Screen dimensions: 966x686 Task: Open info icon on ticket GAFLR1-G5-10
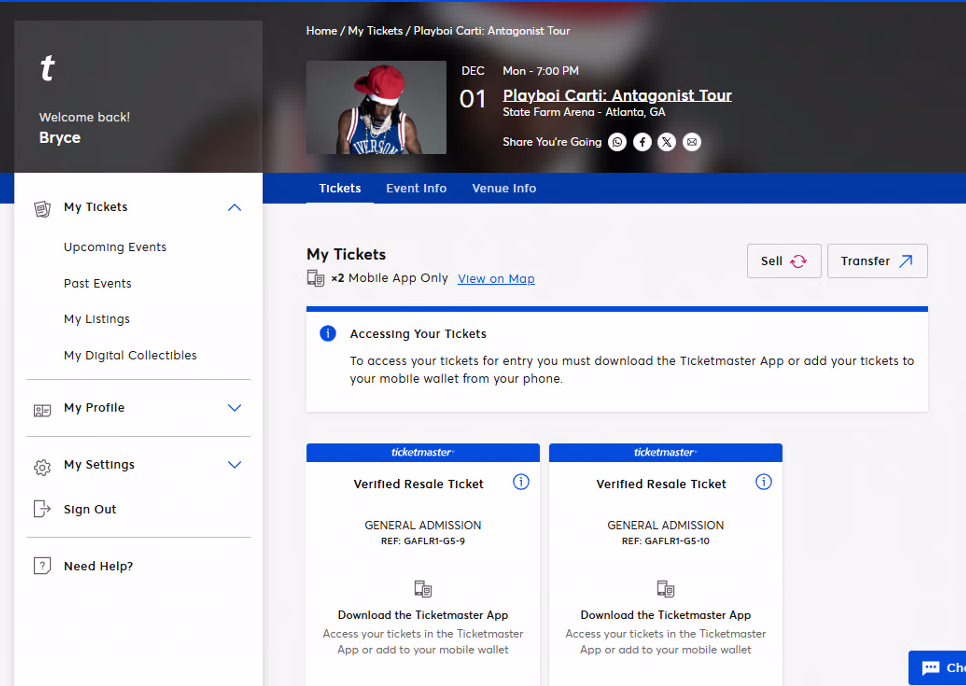tap(763, 482)
